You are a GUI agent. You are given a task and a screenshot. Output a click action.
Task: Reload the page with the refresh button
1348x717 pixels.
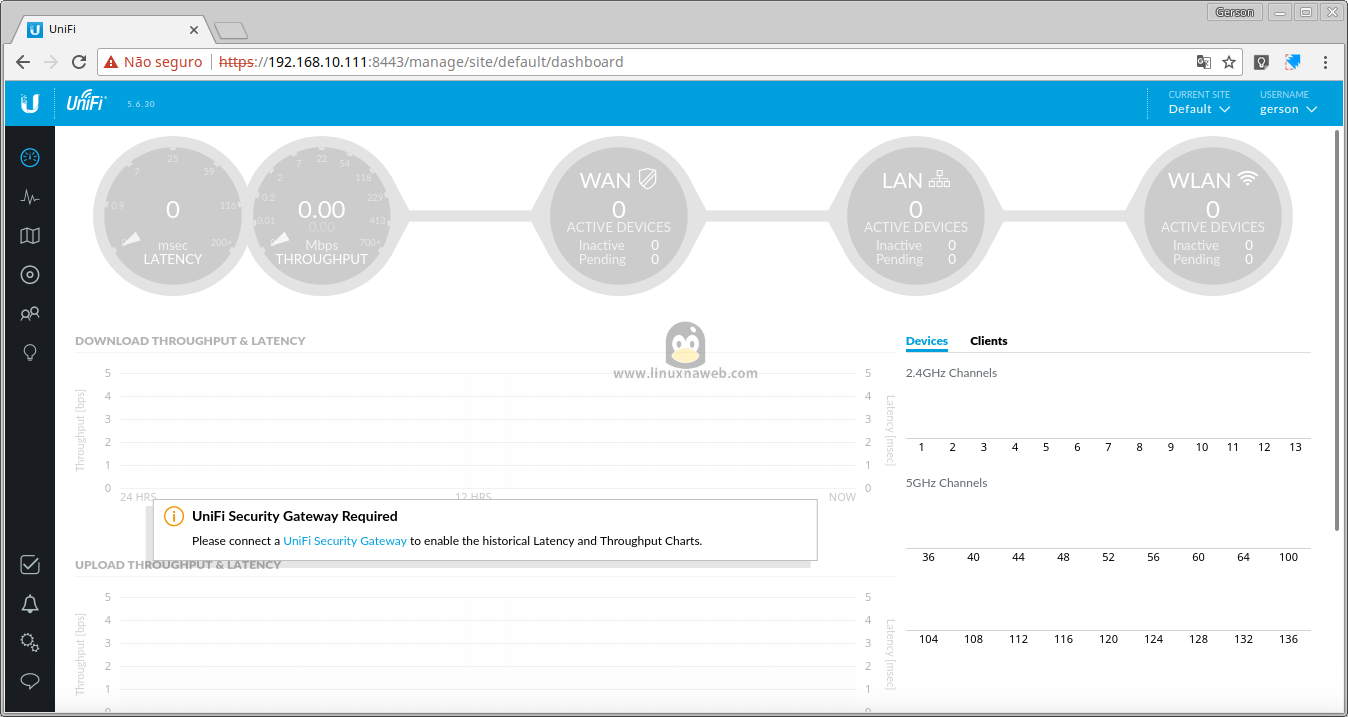(x=80, y=62)
